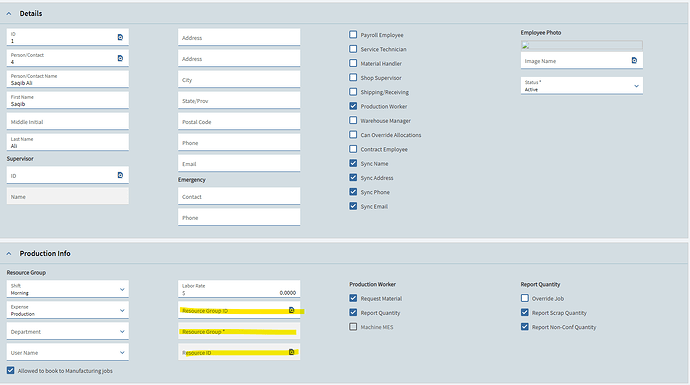Click the First Name field
Viewport: 690px width, 385px height.
click(x=68, y=100)
